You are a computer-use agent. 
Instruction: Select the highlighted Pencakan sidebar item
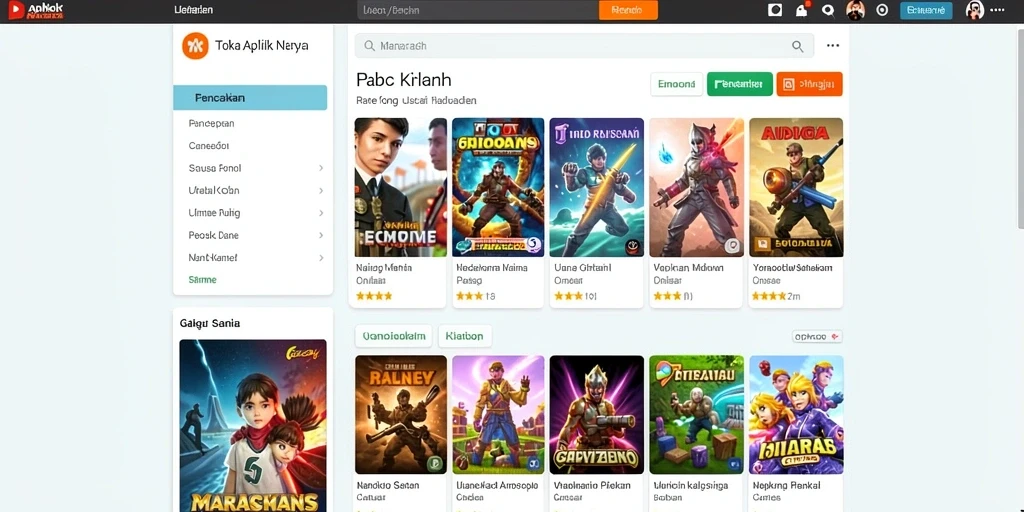[x=250, y=97]
